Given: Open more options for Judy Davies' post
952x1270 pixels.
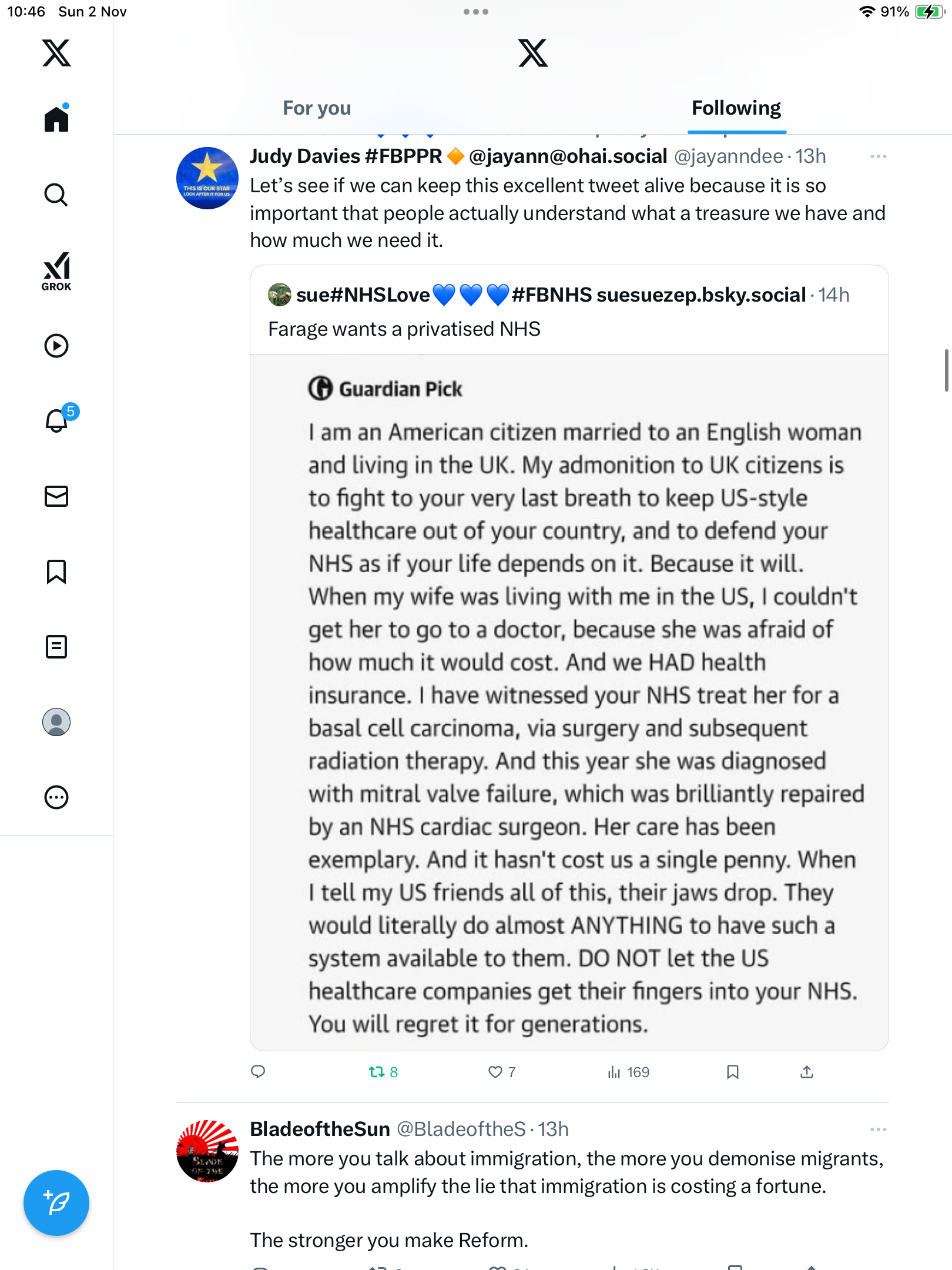Looking at the screenshot, I should (878, 156).
